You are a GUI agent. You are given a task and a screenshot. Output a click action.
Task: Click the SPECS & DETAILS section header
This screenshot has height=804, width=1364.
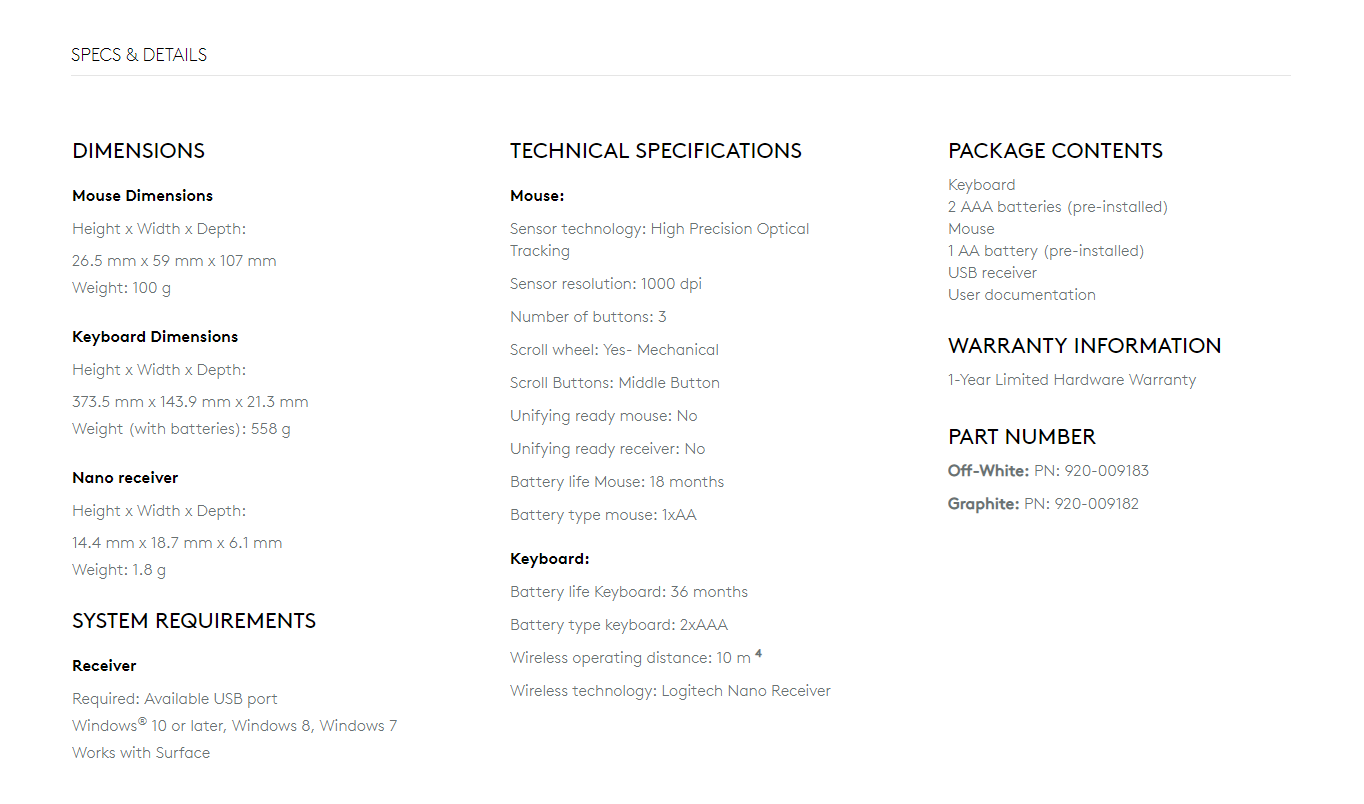pos(139,55)
